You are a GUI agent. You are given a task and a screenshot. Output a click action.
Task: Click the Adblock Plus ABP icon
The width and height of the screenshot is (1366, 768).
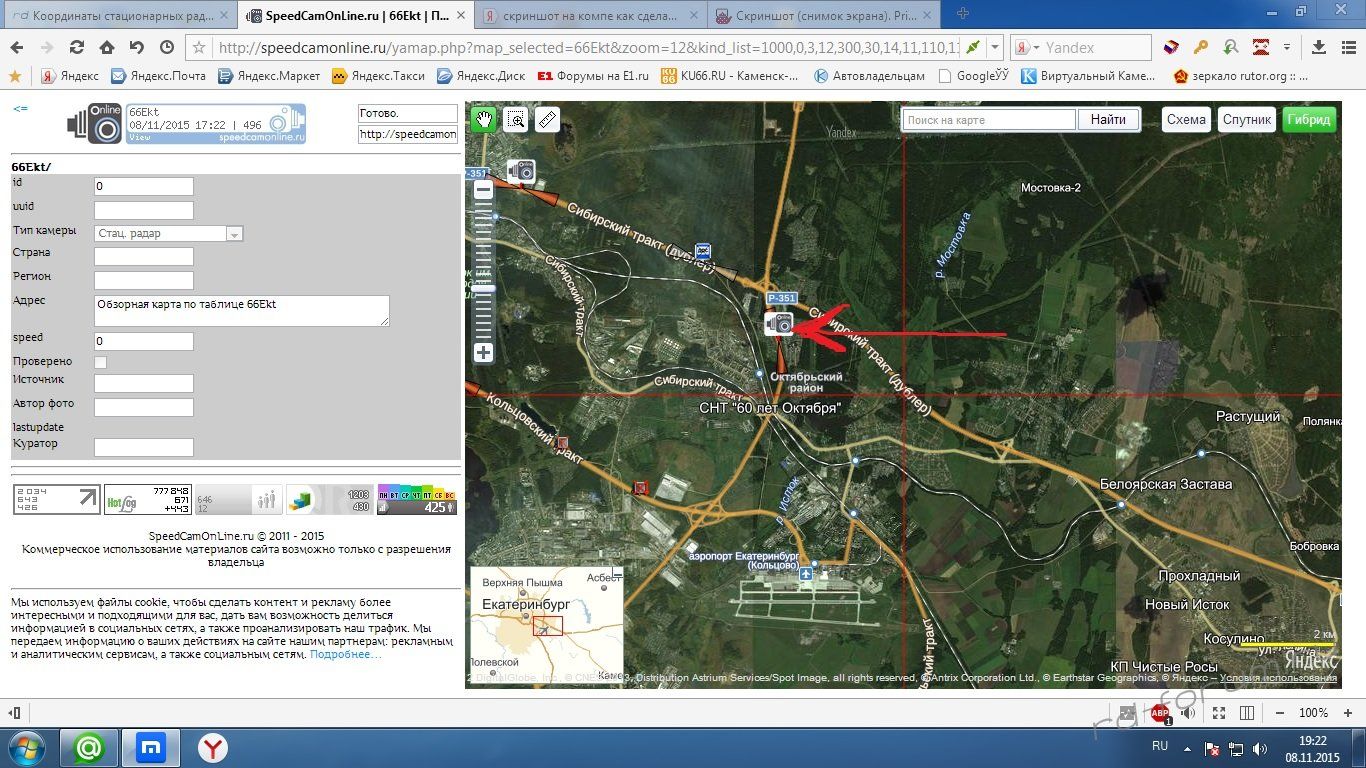click(1160, 713)
